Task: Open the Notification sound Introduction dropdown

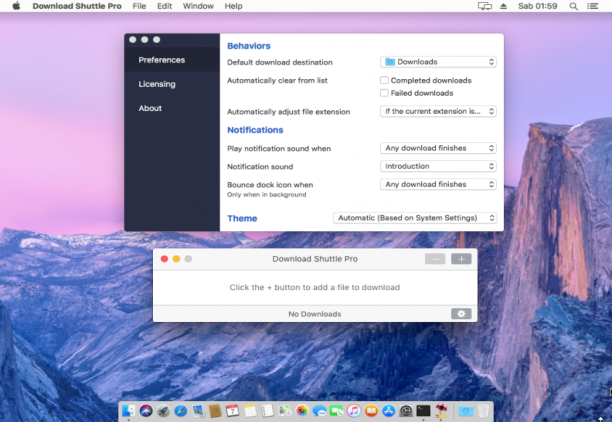Action: 438,166
